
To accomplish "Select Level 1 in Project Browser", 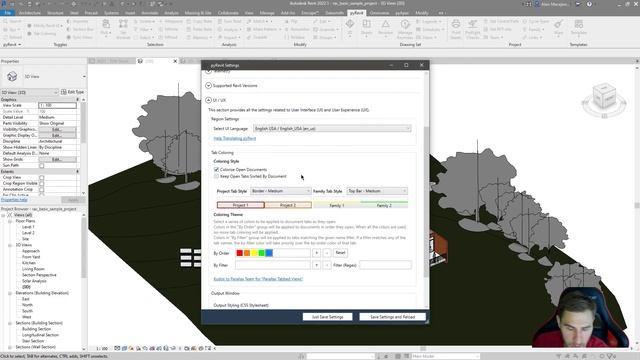I will point(28,227).
